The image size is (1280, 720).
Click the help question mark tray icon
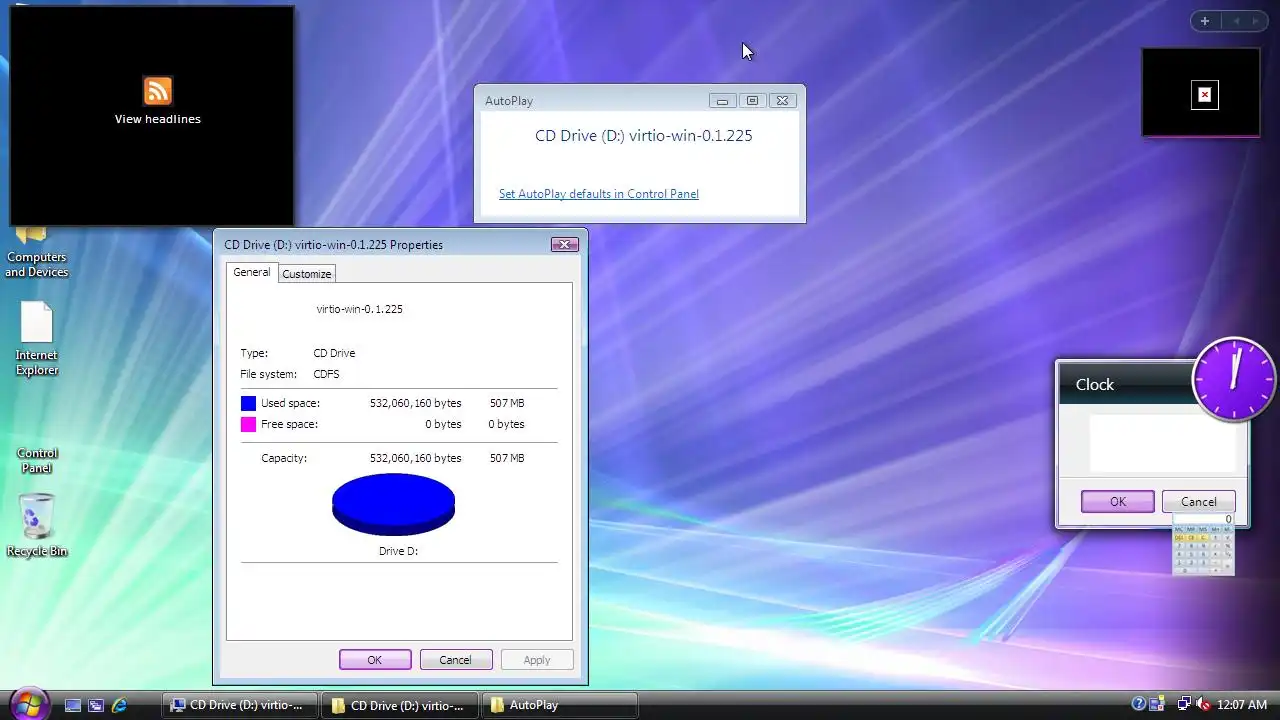tap(1138, 704)
